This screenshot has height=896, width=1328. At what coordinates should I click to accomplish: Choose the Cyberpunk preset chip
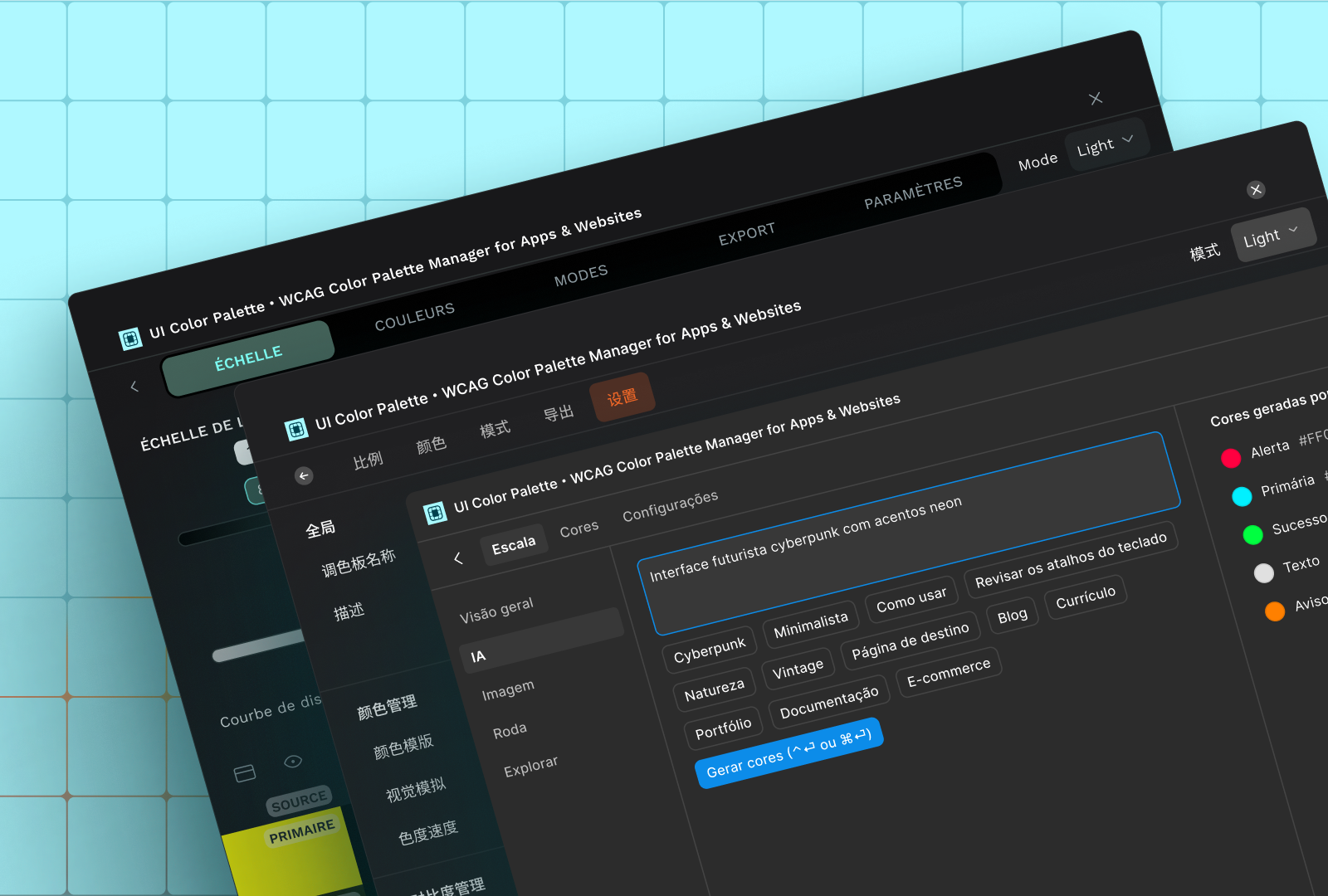[x=709, y=650]
